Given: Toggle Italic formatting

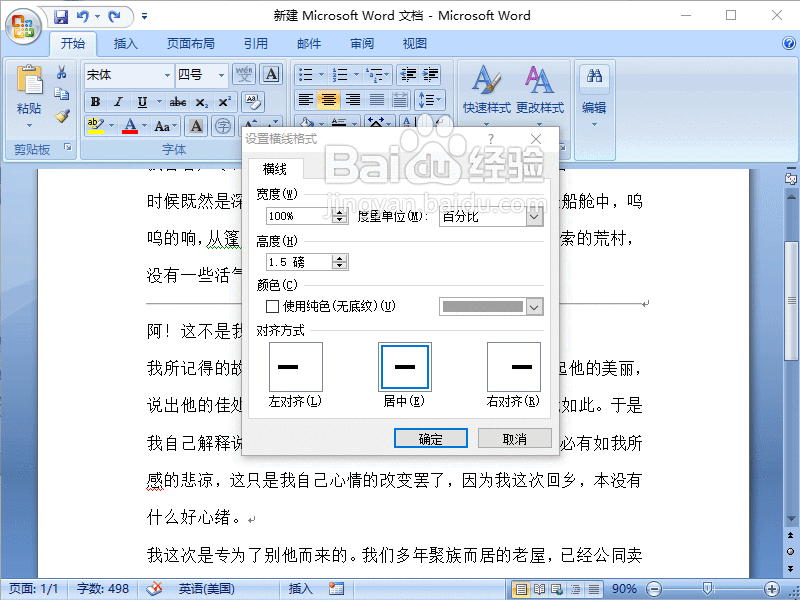Looking at the screenshot, I should click(x=118, y=102).
